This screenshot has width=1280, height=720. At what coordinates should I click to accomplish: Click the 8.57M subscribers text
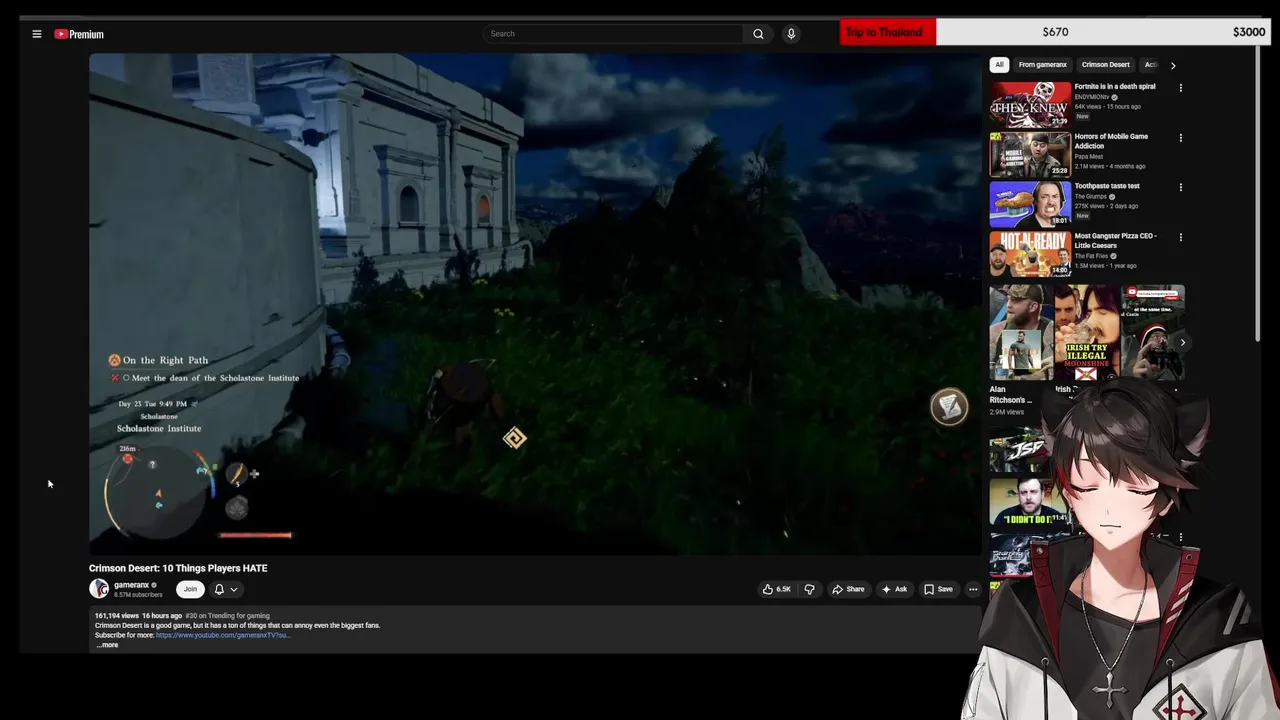(x=138, y=595)
